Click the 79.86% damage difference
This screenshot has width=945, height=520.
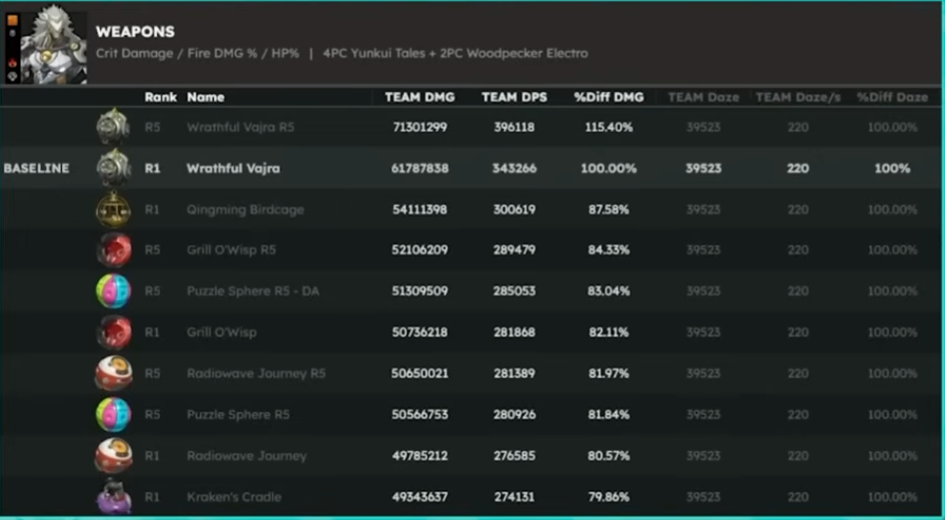[x=609, y=497]
